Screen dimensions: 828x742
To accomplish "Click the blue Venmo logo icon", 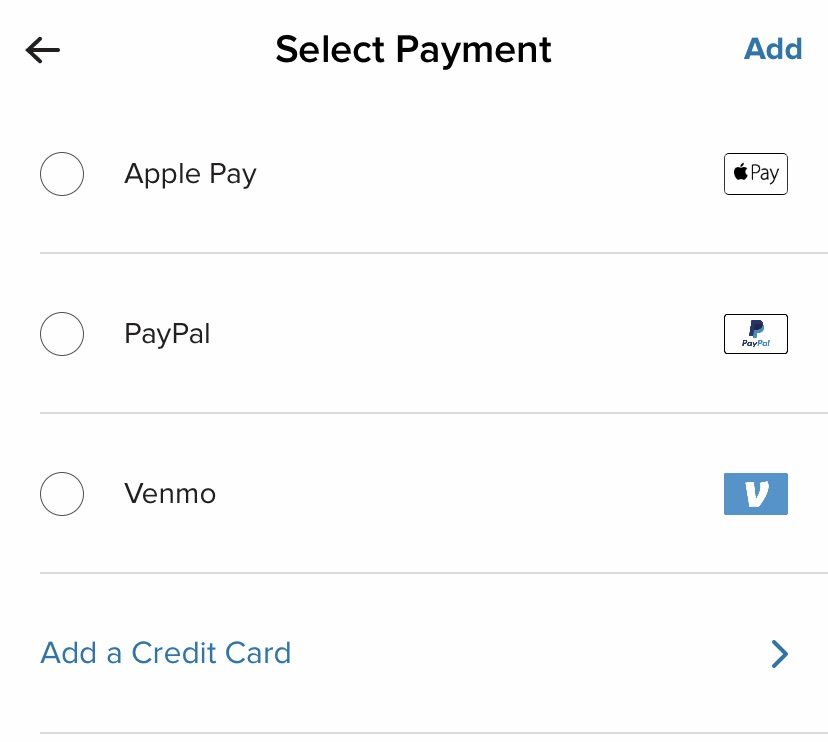I will pos(755,493).
